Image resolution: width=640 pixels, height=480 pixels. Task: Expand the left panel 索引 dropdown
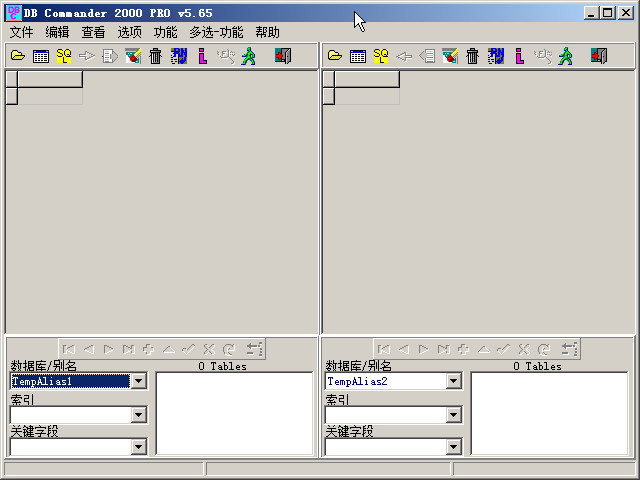pos(139,415)
